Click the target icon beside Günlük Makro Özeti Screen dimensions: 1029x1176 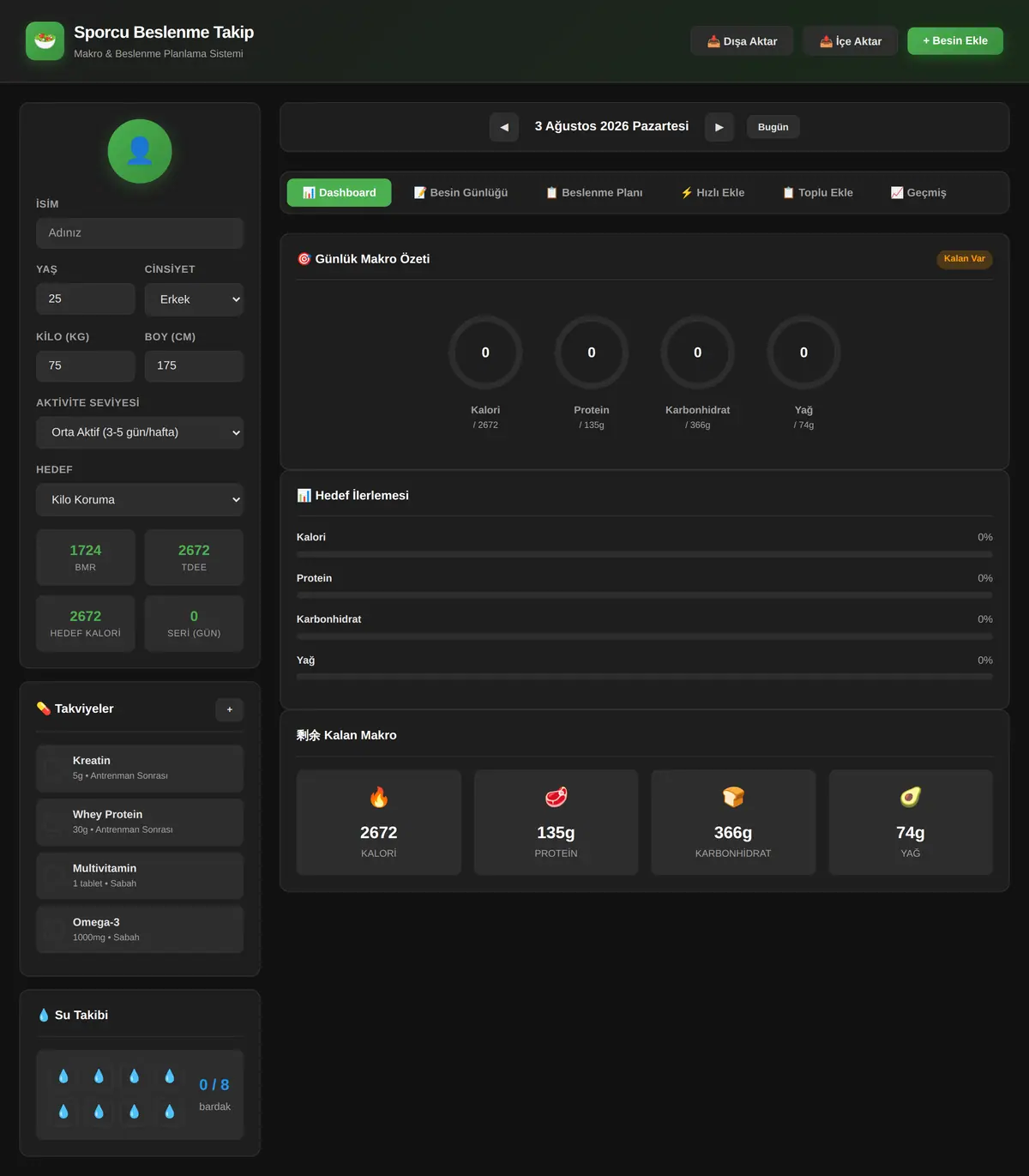click(304, 259)
